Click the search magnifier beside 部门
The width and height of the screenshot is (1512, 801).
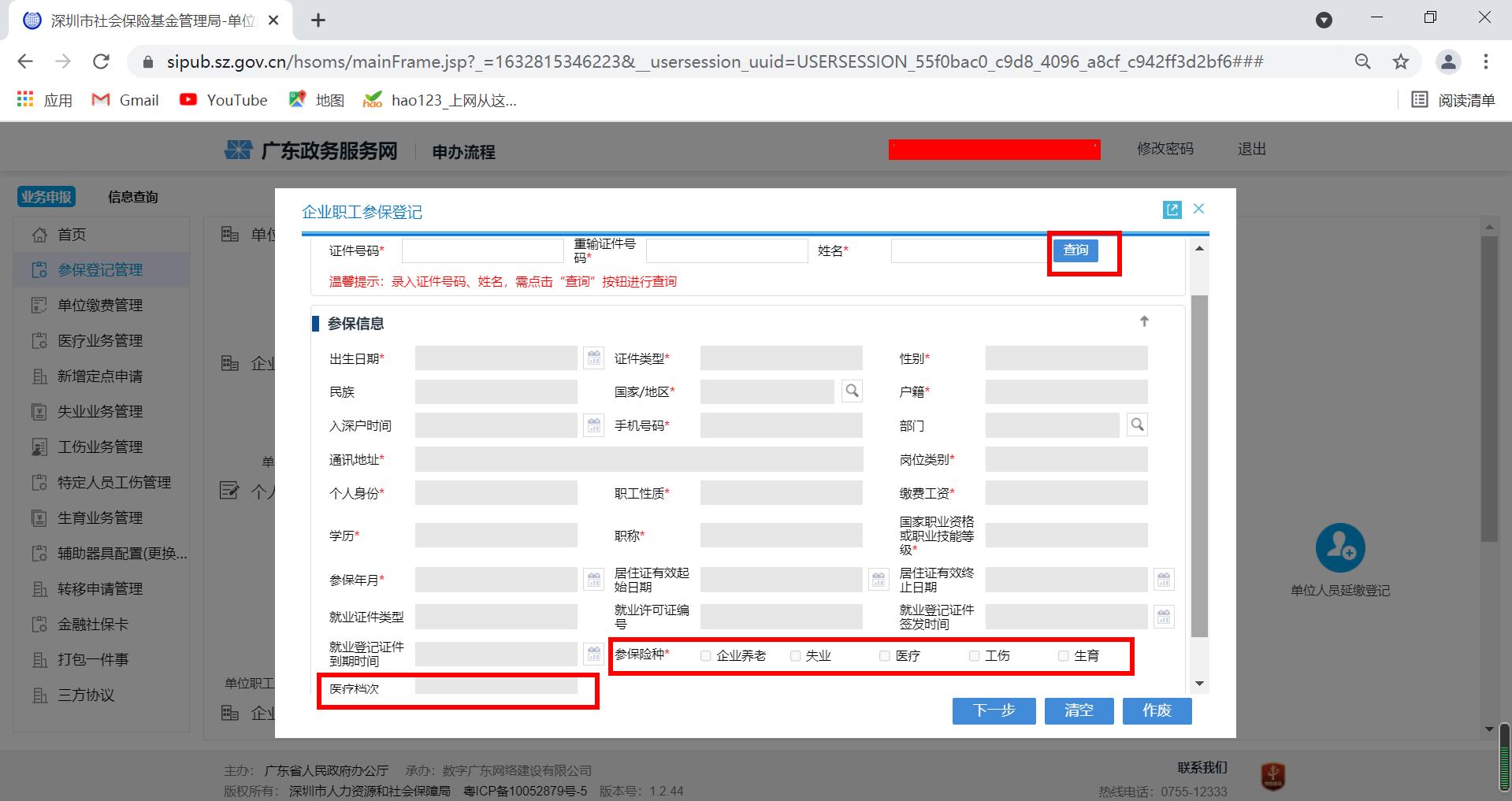click(1136, 425)
